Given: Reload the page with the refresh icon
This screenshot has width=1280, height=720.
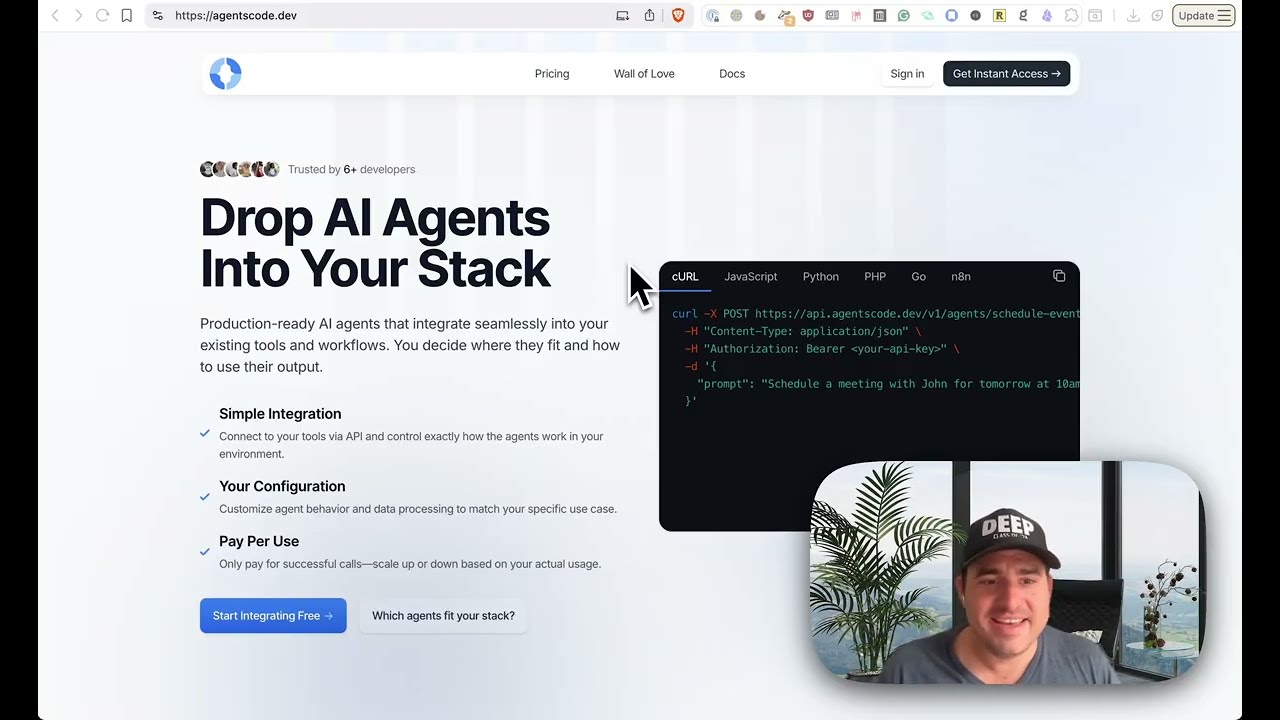Looking at the screenshot, I should pyautogui.click(x=102, y=15).
